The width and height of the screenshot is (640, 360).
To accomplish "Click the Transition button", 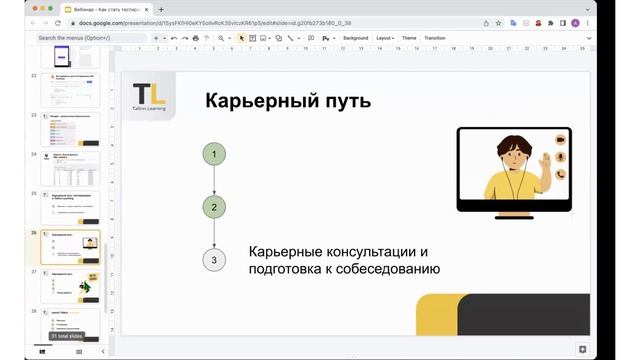I will point(435,38).
